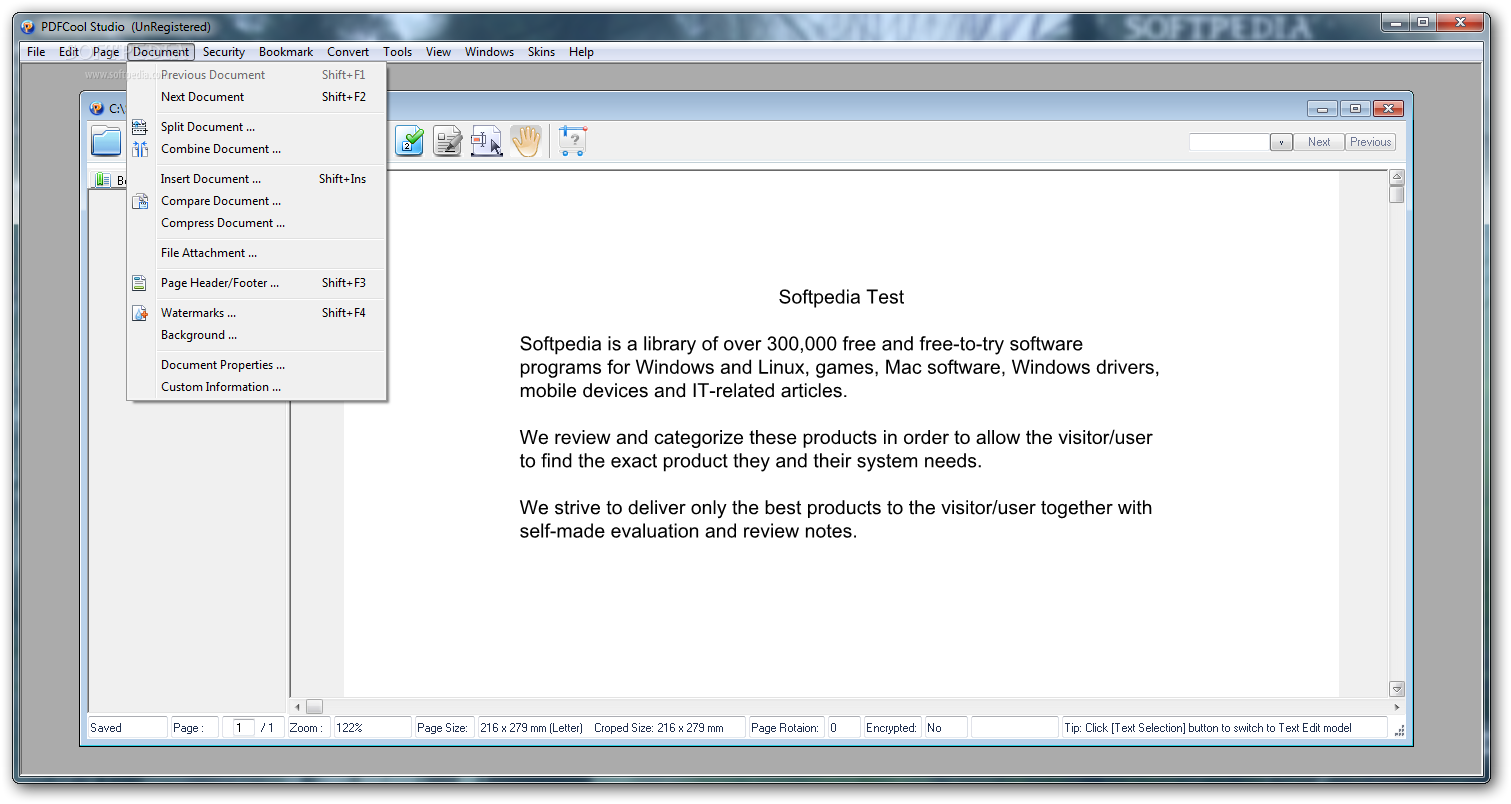
Task: Click the "Croped Size: 216 x 279 mm" text
Action: [659, 728]
